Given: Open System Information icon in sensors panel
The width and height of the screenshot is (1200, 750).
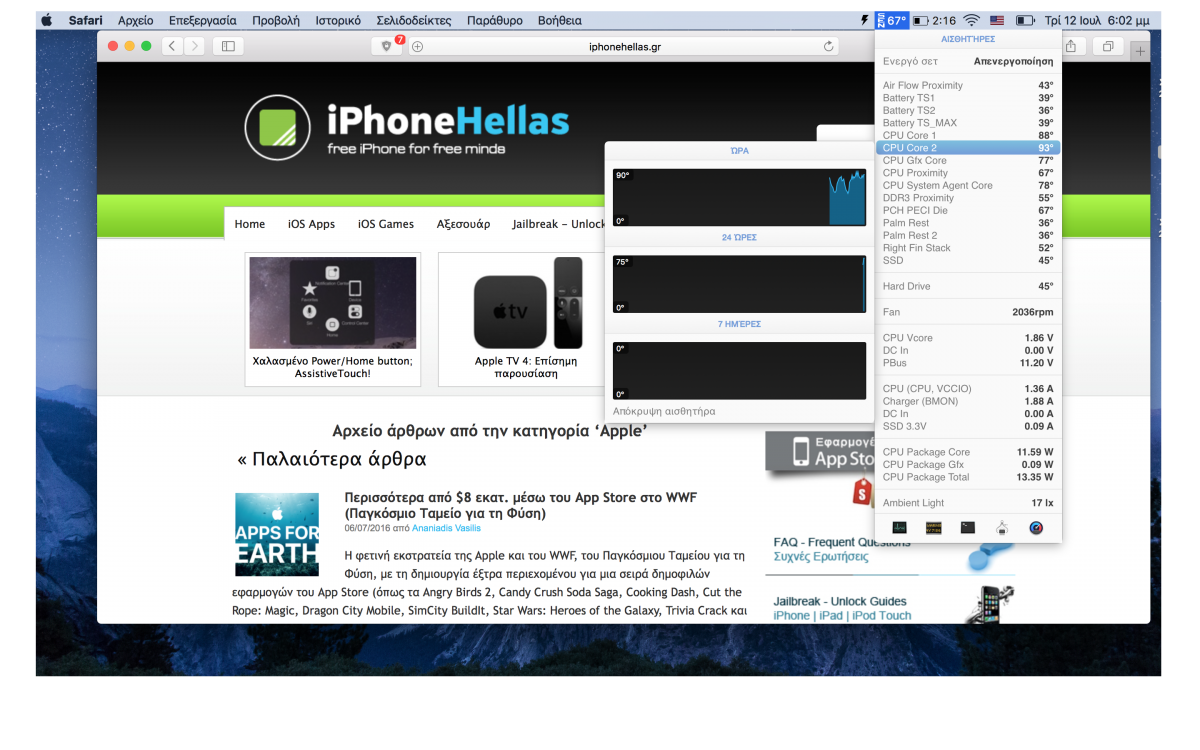Looking at the screenshot, I should (1002, 527).
